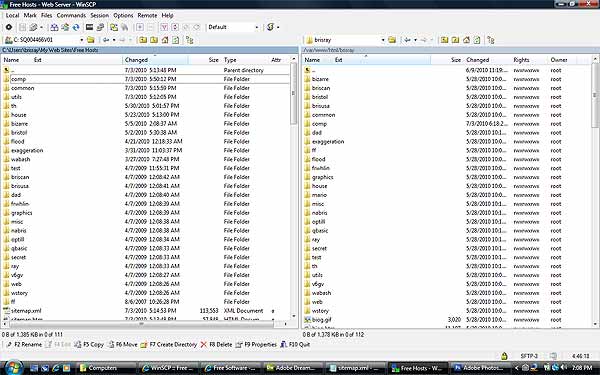Image resolution: width=600 pixels, height=375 pixels.
Task: Toggle the local directory tree icon
Action: (189, 40)
